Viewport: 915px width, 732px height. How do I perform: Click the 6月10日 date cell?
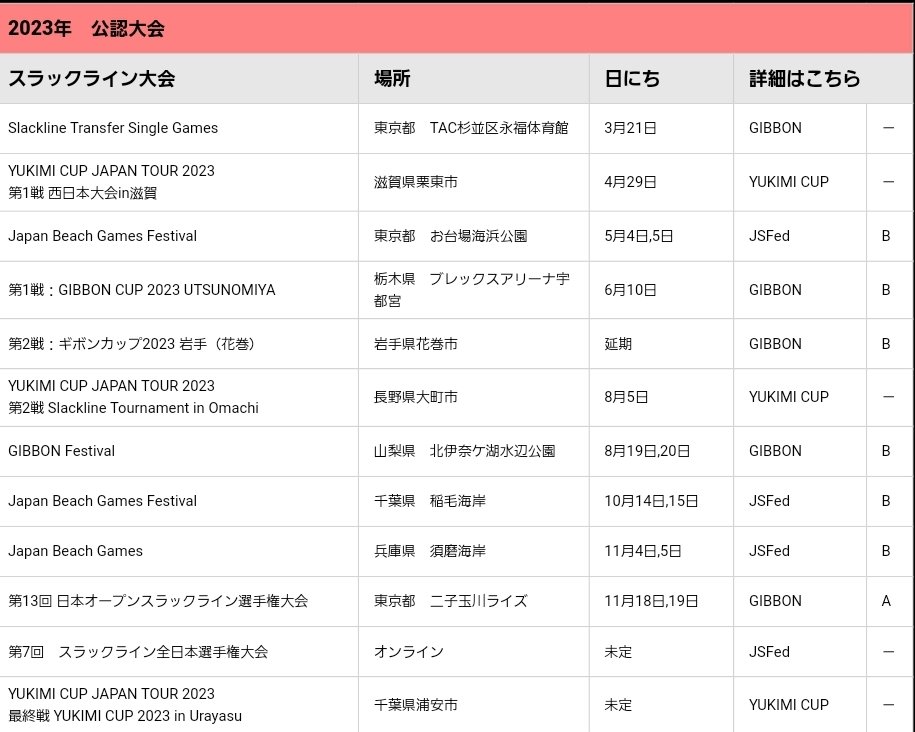click(x=630, y=290)
